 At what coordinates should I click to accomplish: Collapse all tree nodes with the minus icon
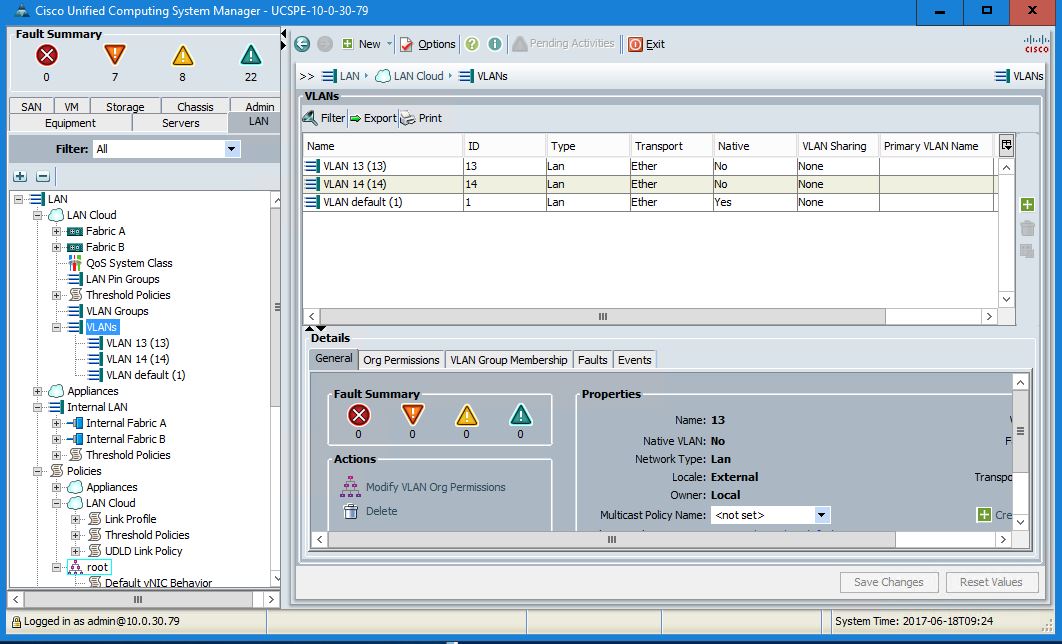43,177
